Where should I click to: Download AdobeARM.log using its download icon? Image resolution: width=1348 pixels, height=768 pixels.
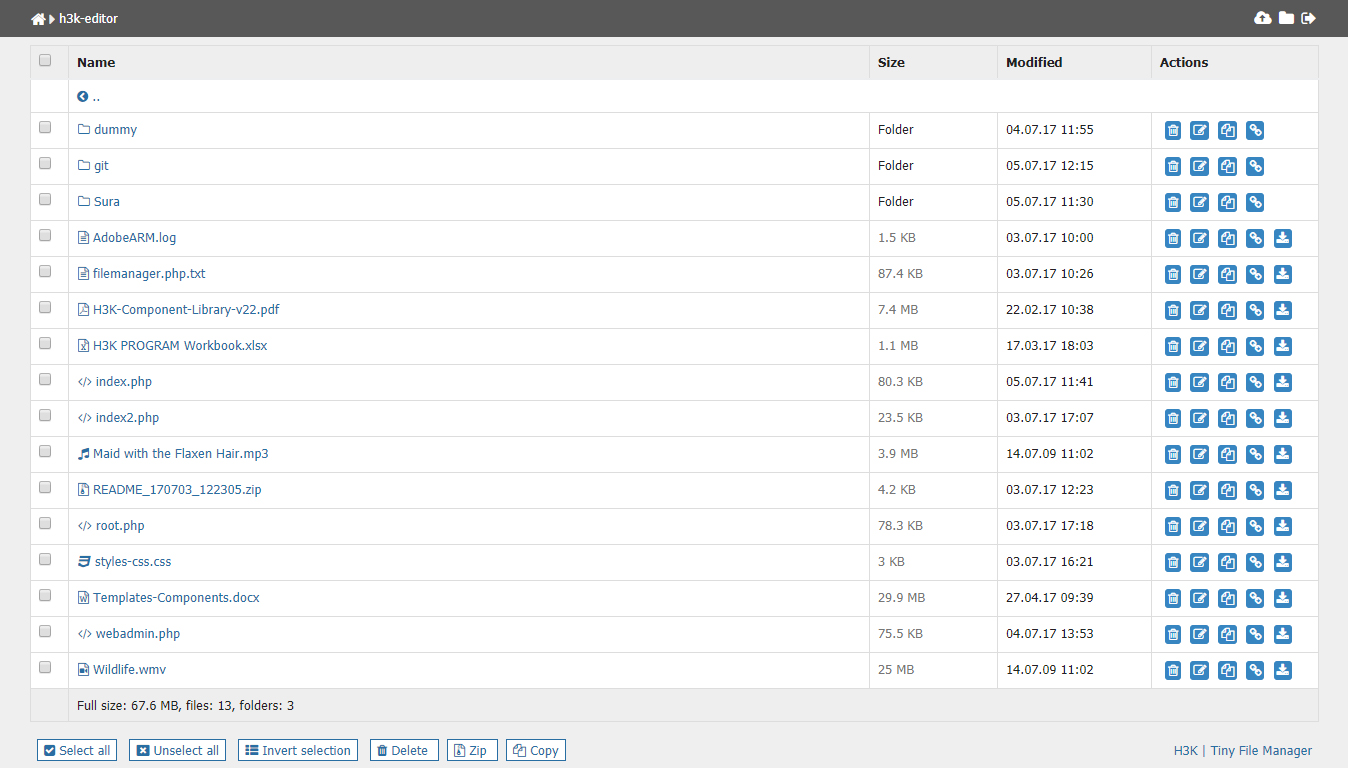click(1282, 238)
